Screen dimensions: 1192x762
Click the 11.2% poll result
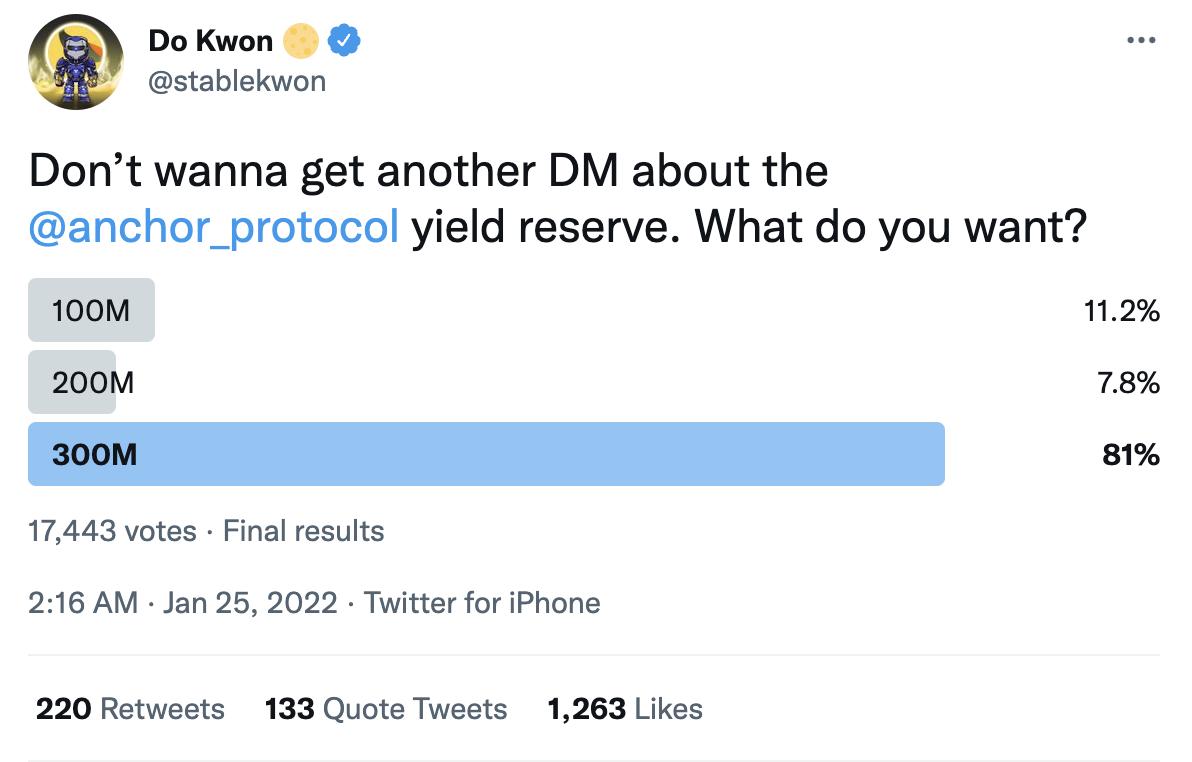[x=1122, y=311]
